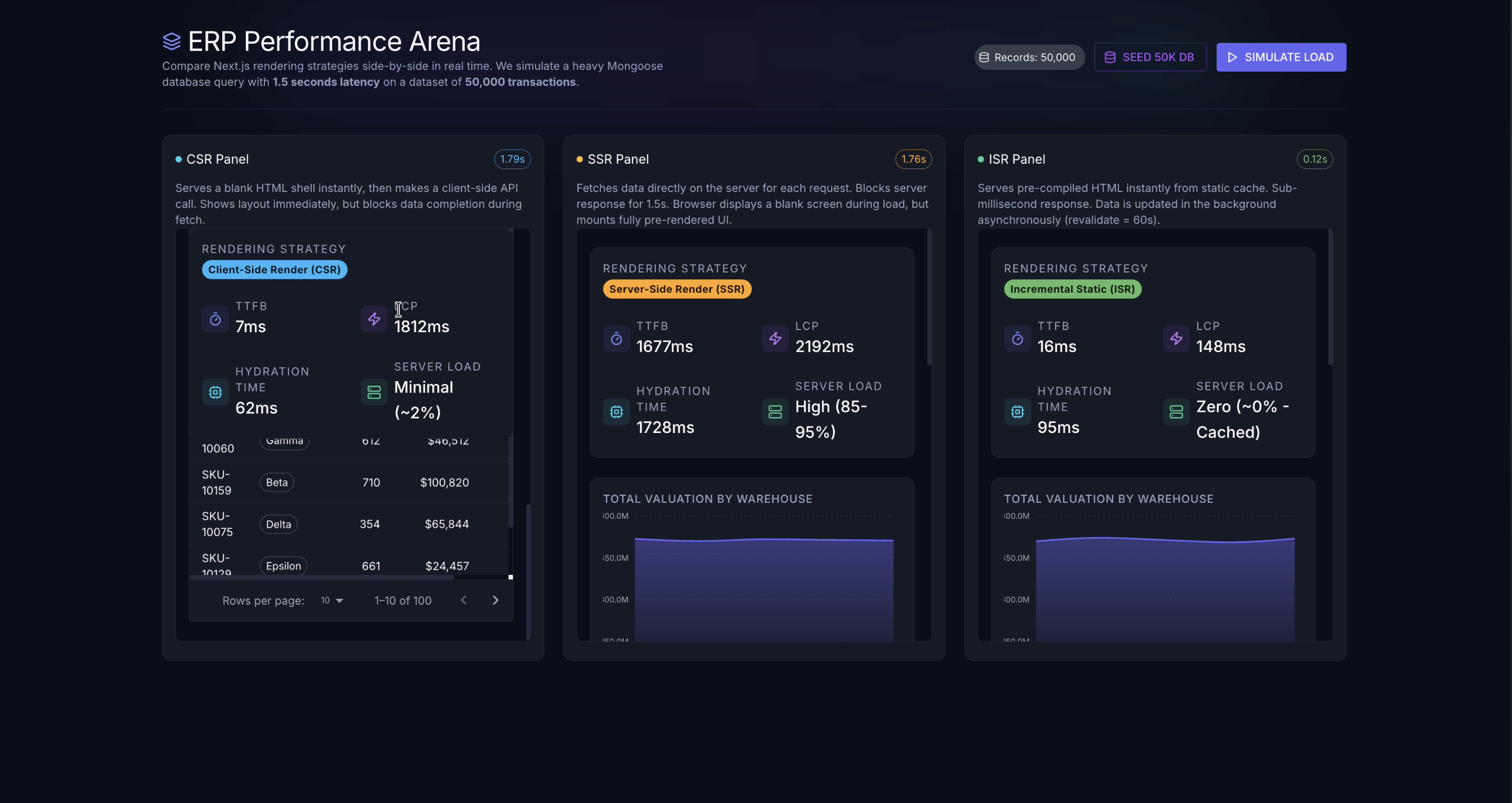Click the CSR hydration value 62ms

256,408
